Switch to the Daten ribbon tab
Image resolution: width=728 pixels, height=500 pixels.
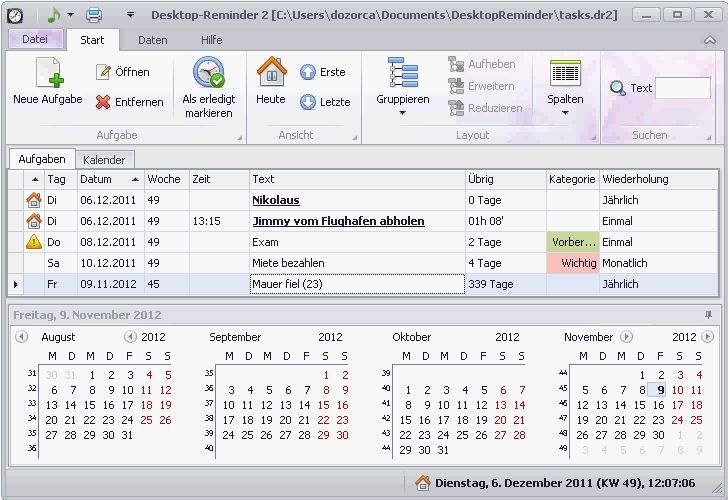(152, 40)
